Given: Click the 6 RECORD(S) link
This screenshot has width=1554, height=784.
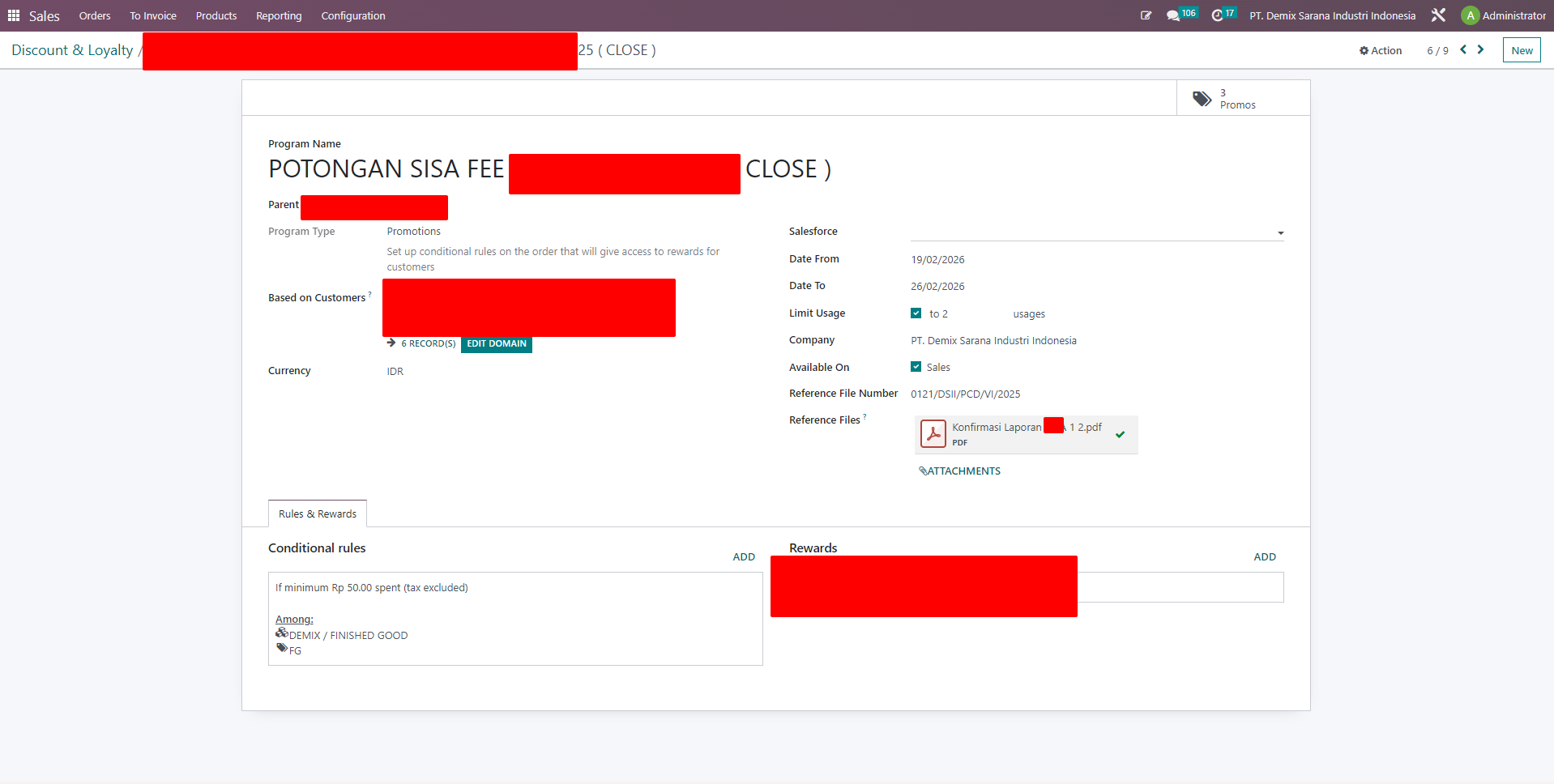Looking at the screenshot, I should click(429, 343).
